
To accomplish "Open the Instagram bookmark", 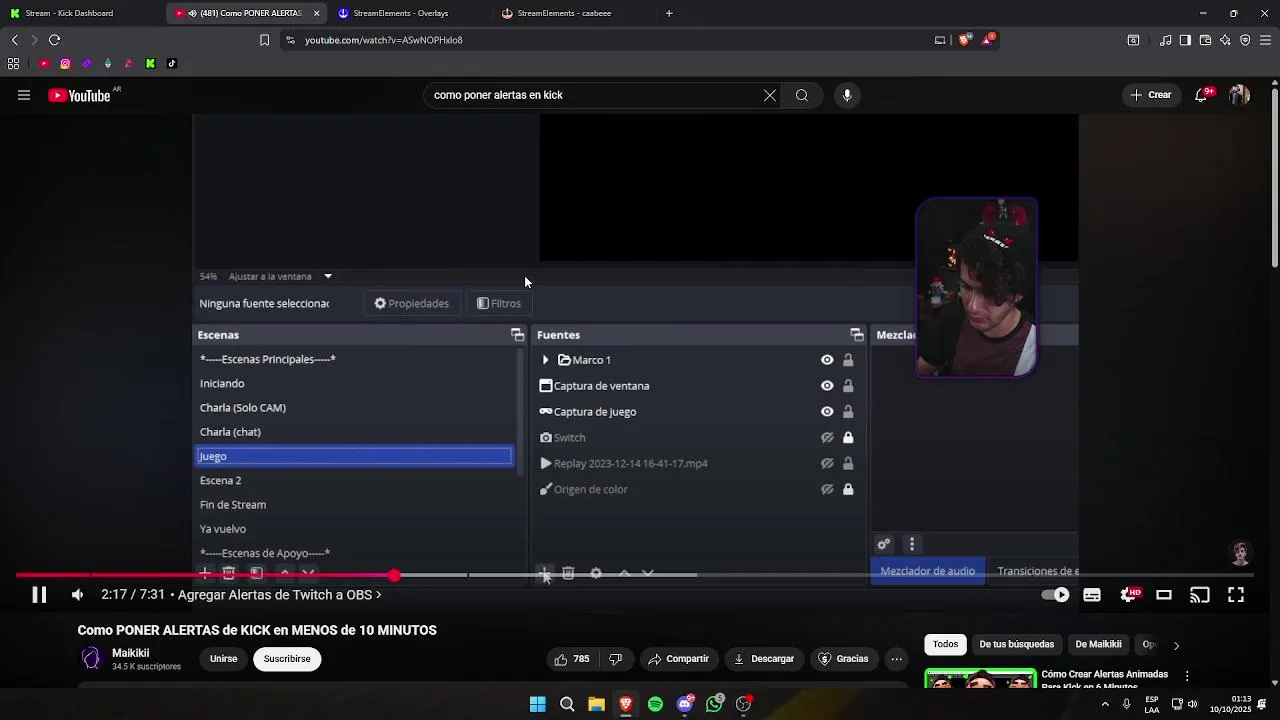I will [x=65, y=63].
